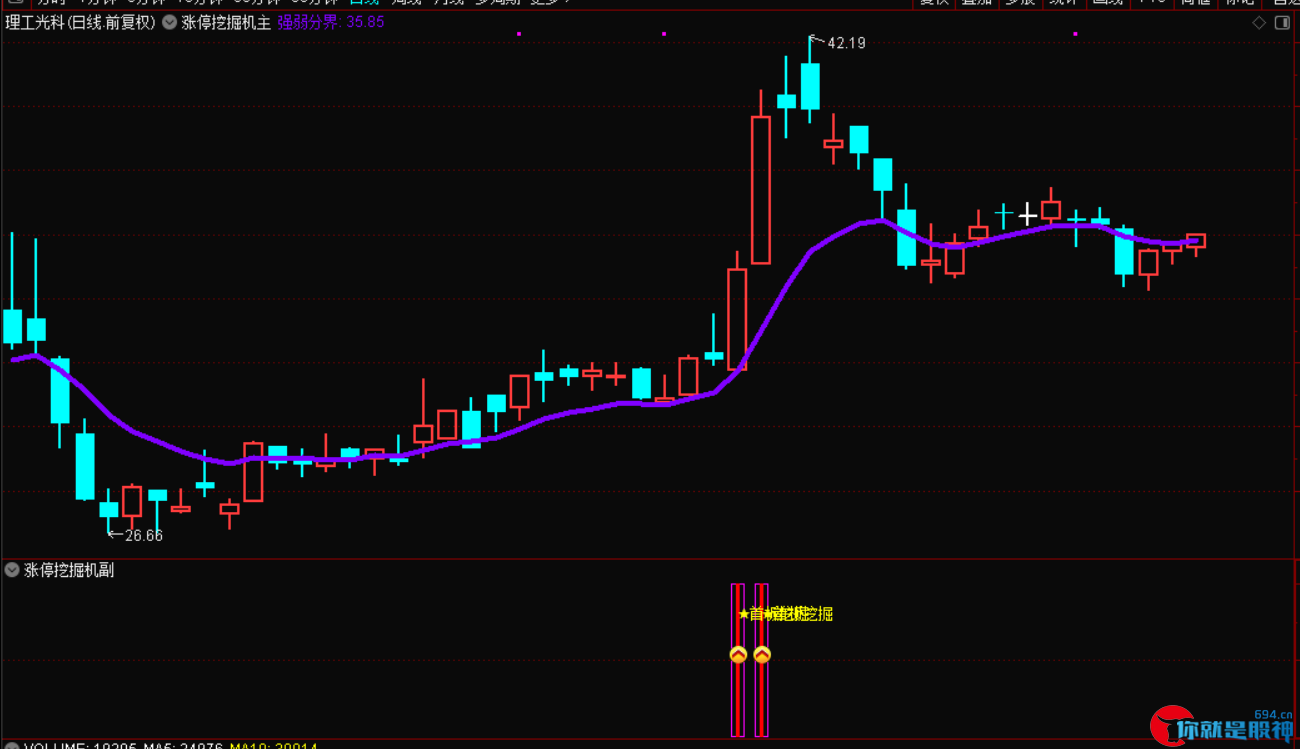Toggle the side panel layout icon

pos(1282,22)
